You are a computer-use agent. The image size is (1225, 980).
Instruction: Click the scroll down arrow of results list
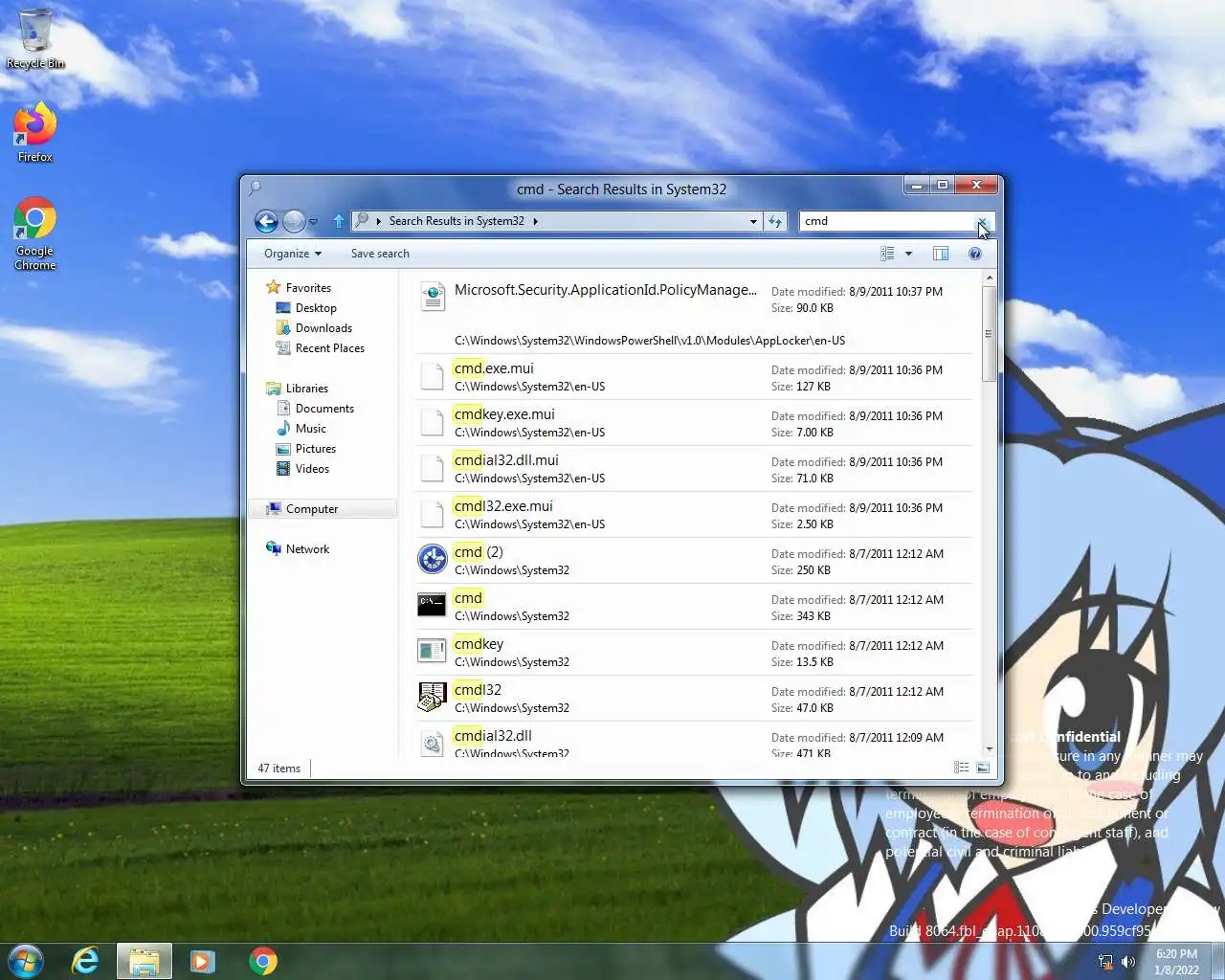coord(989,749)
